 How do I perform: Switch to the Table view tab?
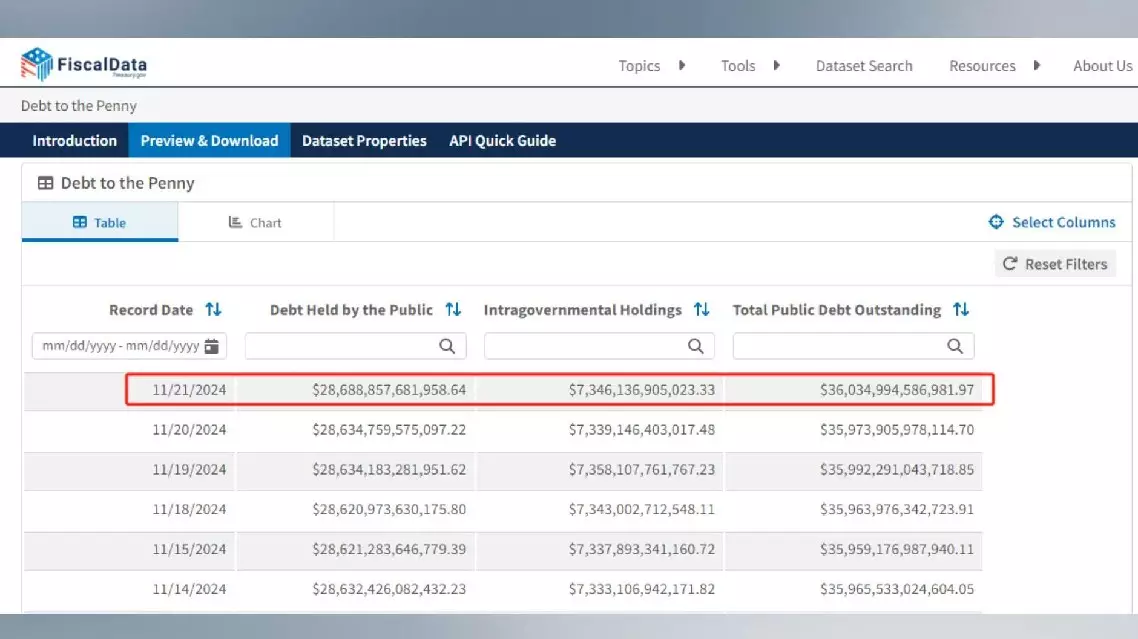coord(100,223)
